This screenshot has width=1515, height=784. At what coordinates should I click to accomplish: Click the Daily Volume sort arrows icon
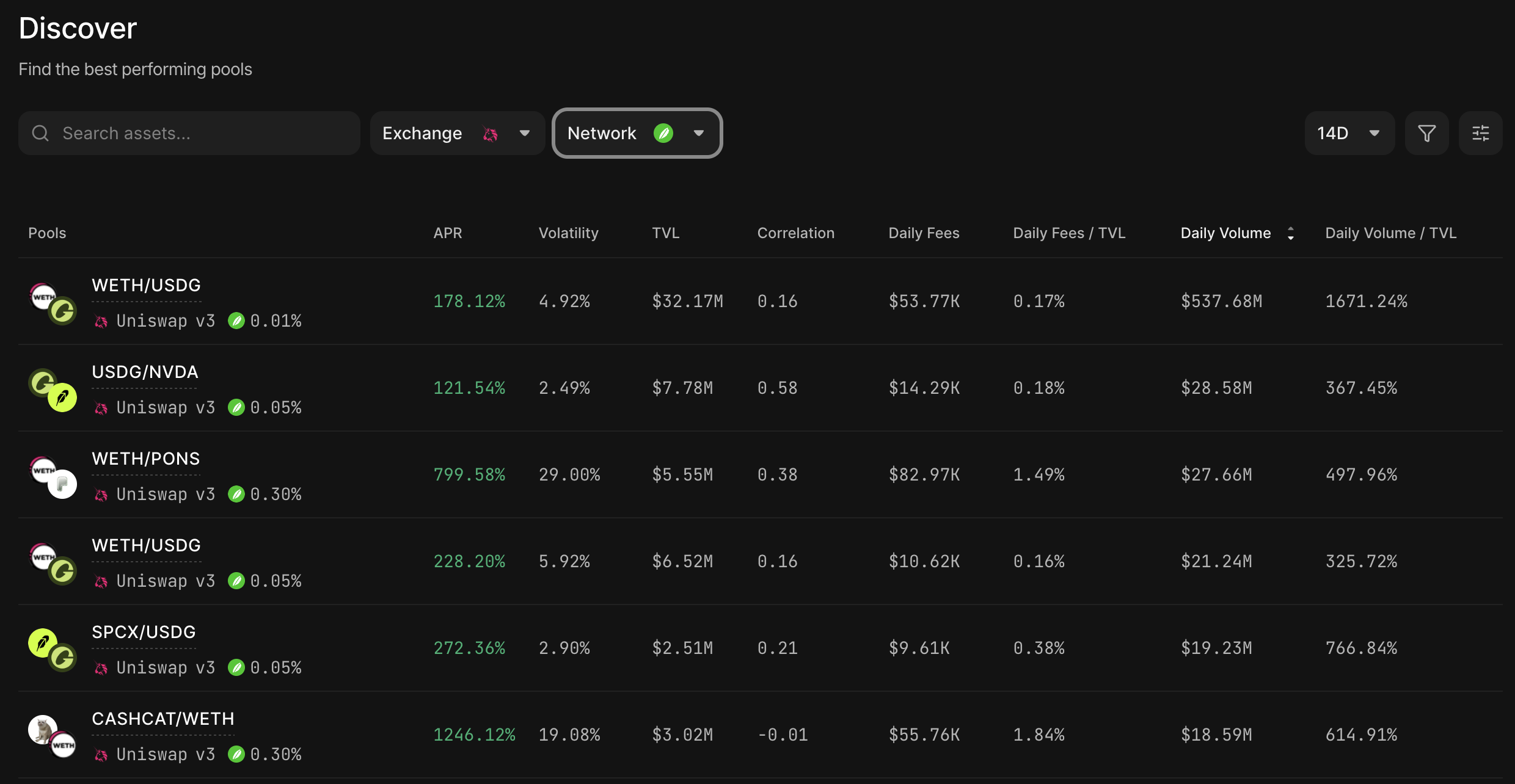(1291, 233)
